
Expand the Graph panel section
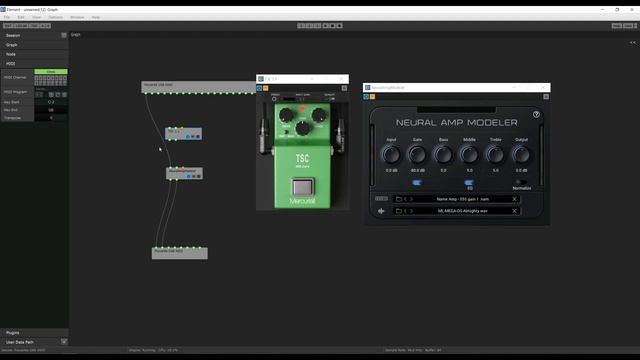coord(34,45)
